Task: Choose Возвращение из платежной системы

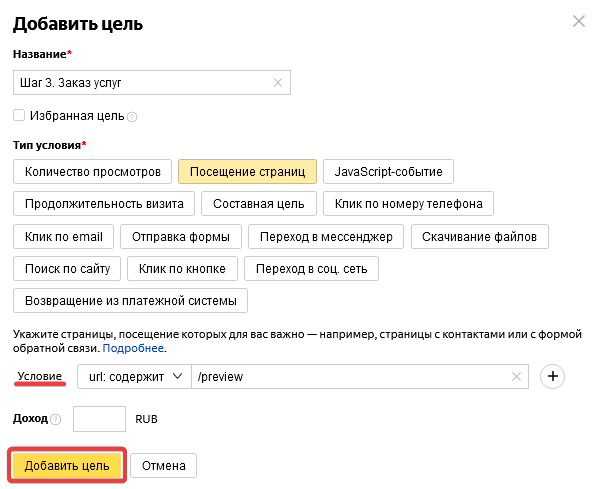Action: [130, 301]
